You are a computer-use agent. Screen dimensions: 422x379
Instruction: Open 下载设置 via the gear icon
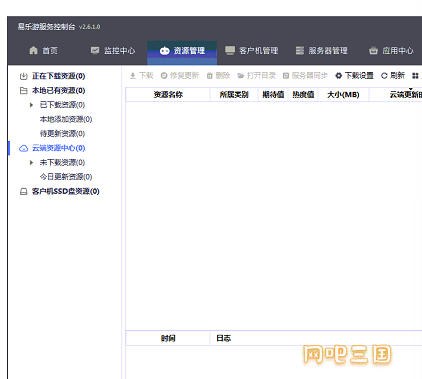pyautogui.click(x=339, y=76)
